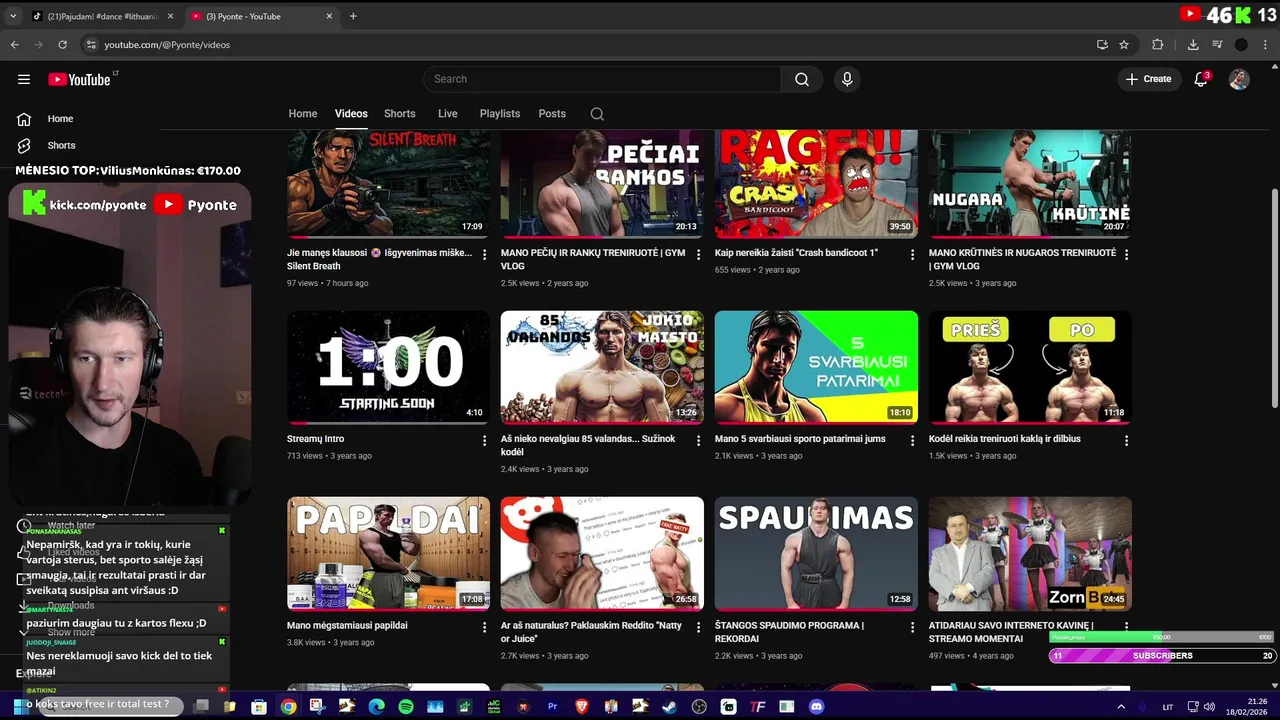Viewport: 1280px width, 720px height.
Task: Click the address bar URL
Action: (167, 45)
